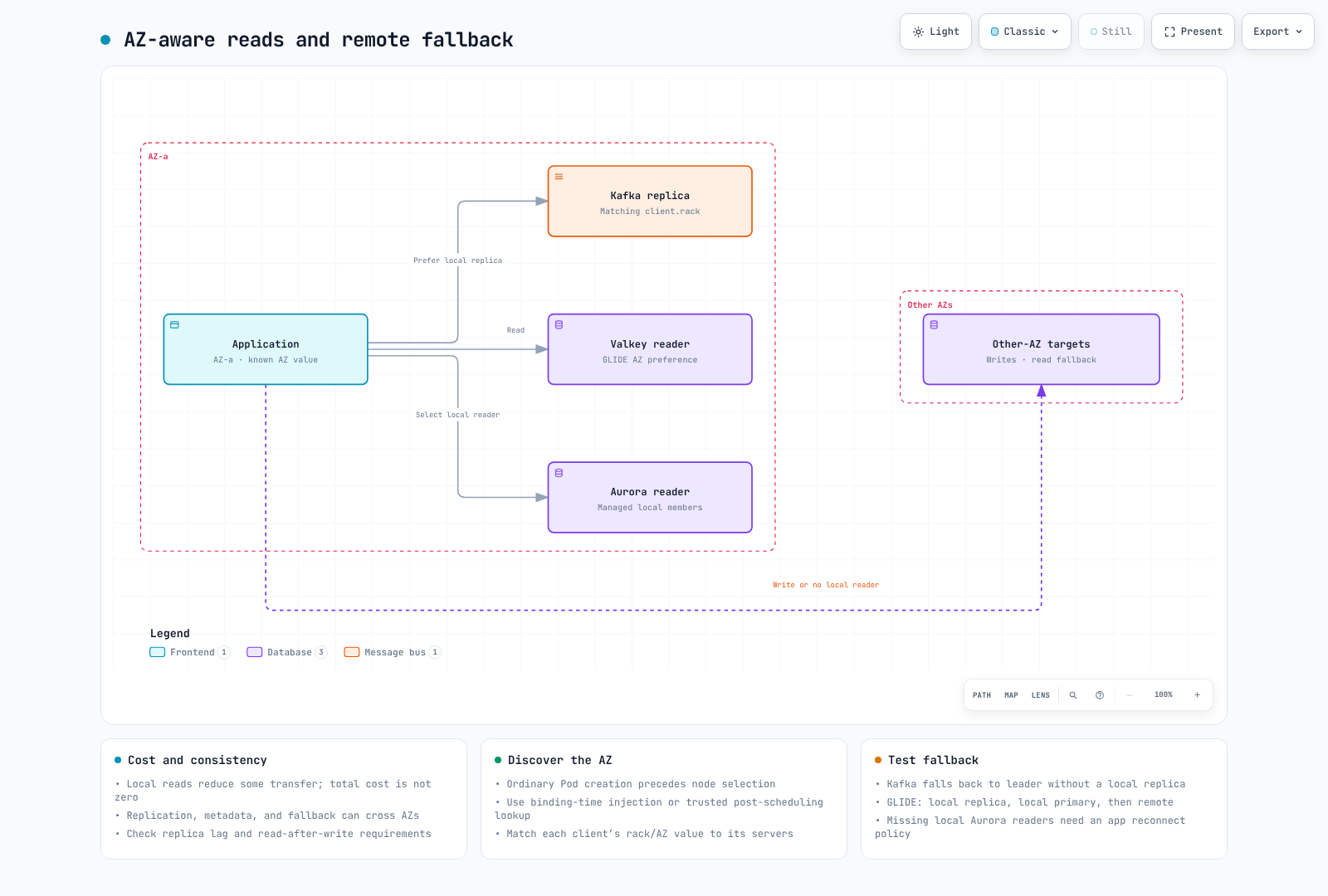
Task: Toggle the Database legend swatch
Action: (x=255, y=652)
